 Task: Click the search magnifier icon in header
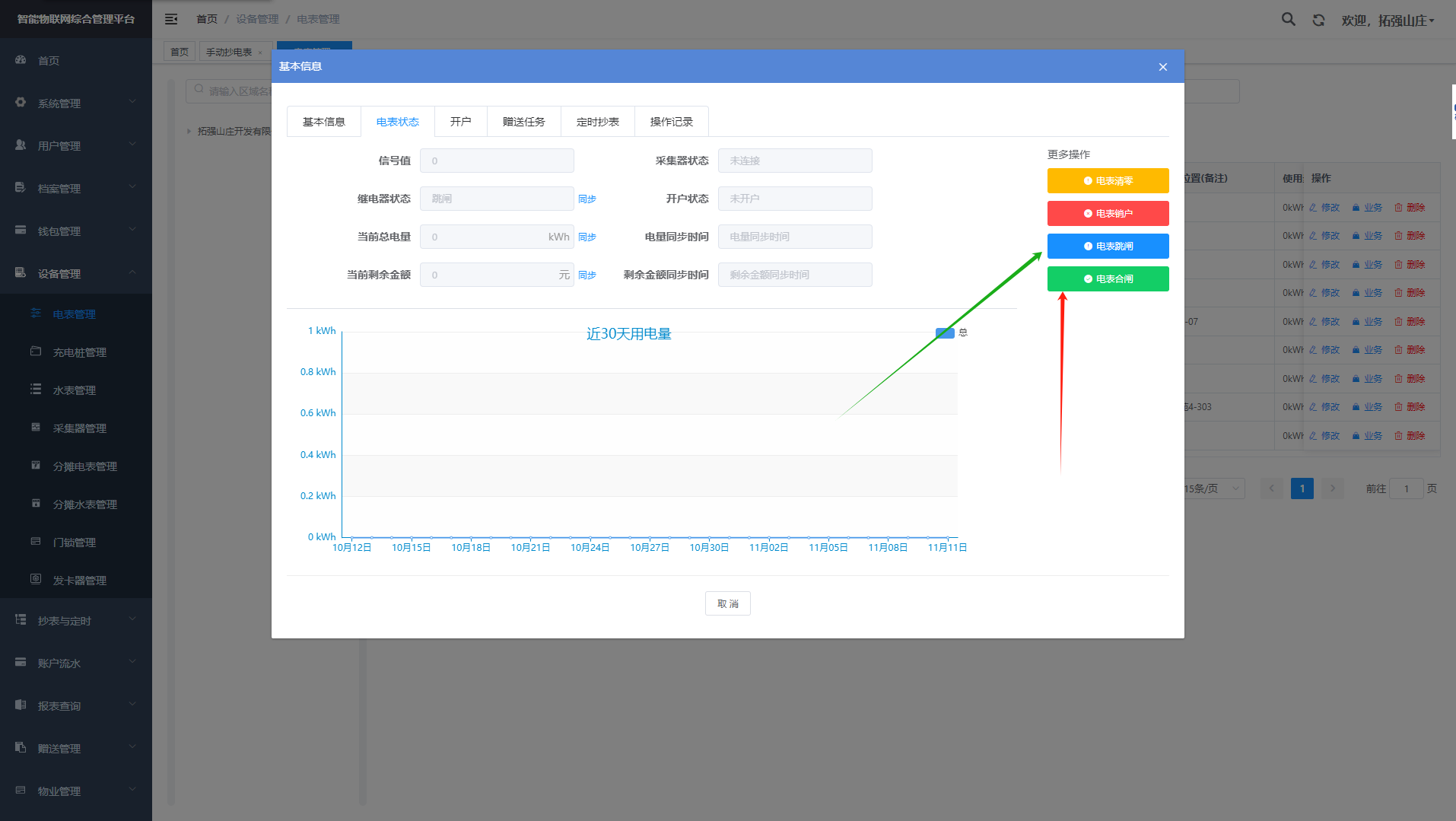point(1288,20)
